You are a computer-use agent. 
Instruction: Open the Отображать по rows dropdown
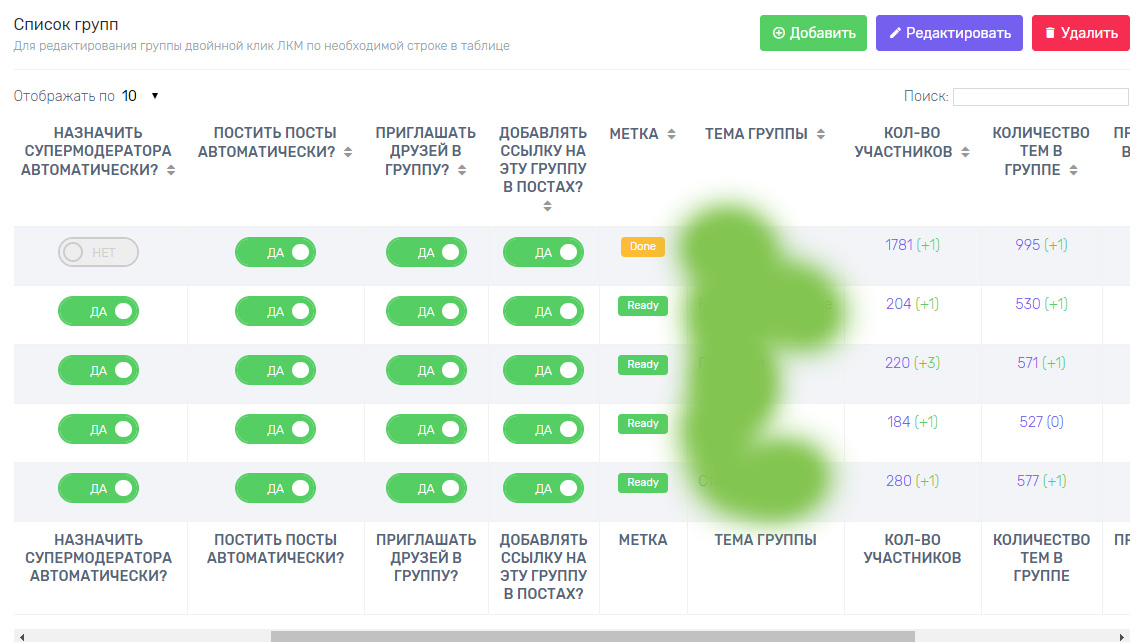click(140, 96)
